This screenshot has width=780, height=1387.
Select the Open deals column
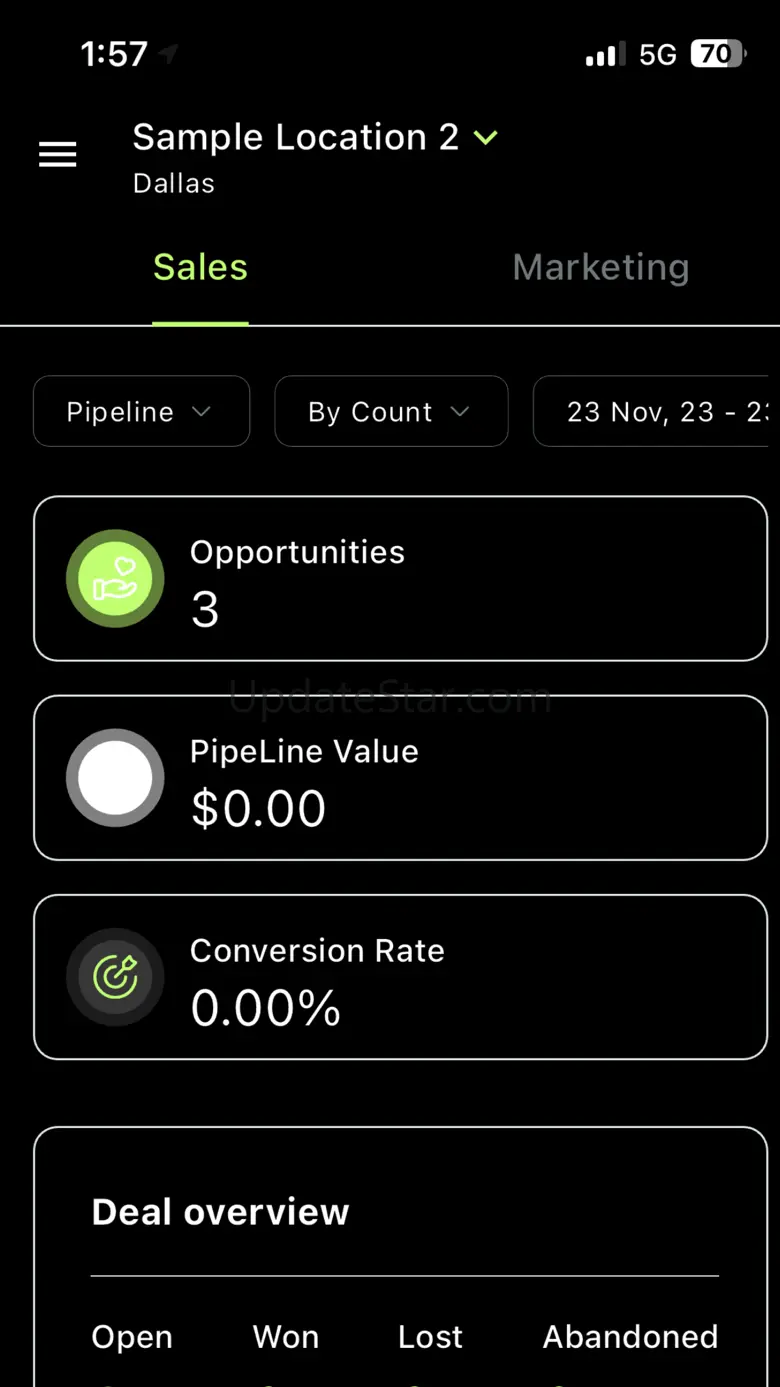(132, 1337)
